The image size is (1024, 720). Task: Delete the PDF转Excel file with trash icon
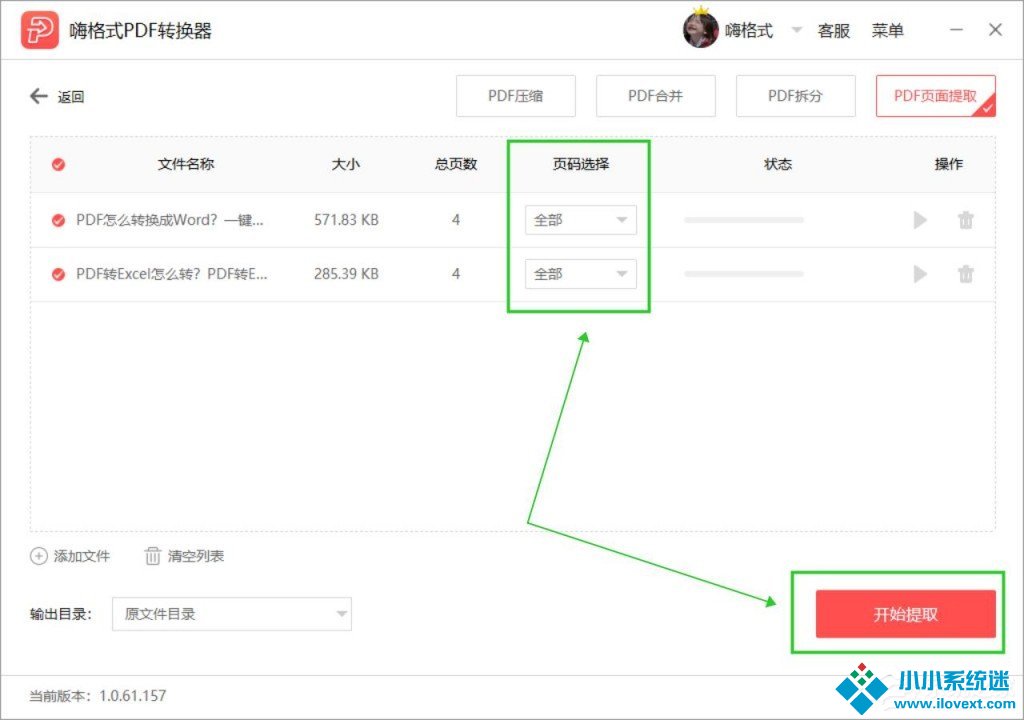click(965, 274)
